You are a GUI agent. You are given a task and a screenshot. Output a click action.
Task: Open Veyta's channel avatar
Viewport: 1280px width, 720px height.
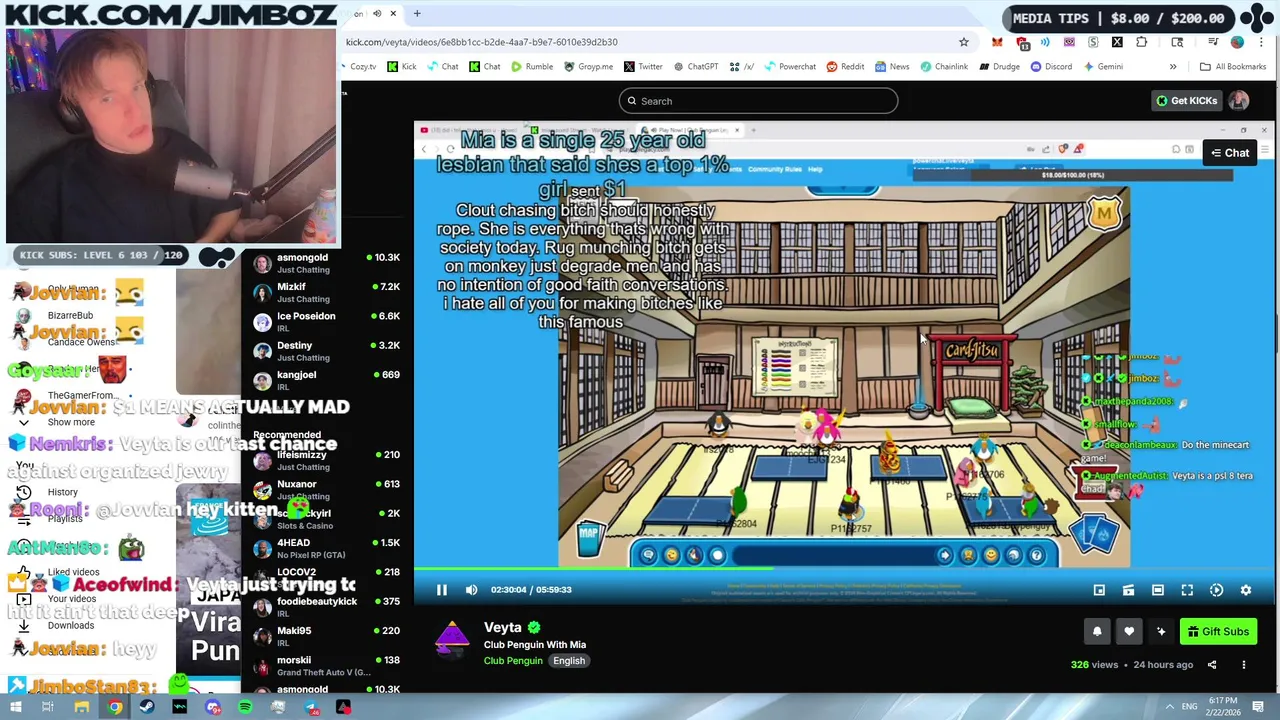[x=452, y=639]
